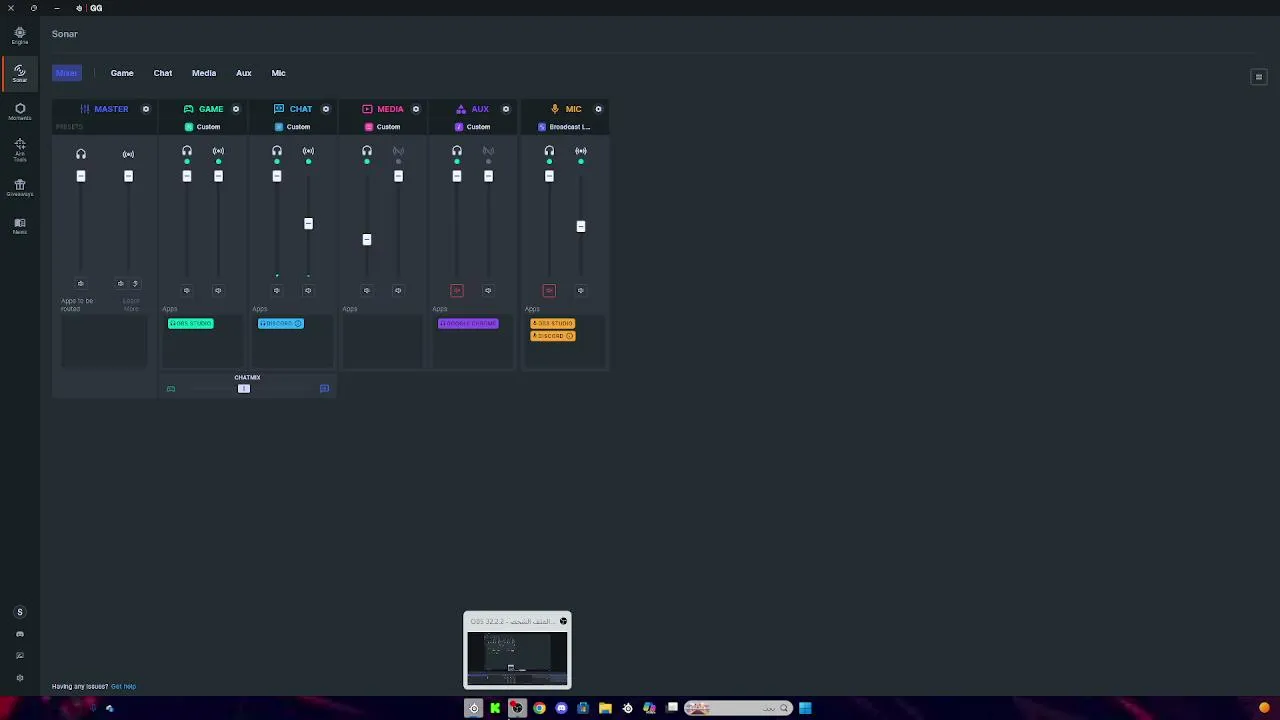Click the ChatMix chat bubble icon
Screen dimensions: 1280x720
pyautogui.click(x=324, y=389)
